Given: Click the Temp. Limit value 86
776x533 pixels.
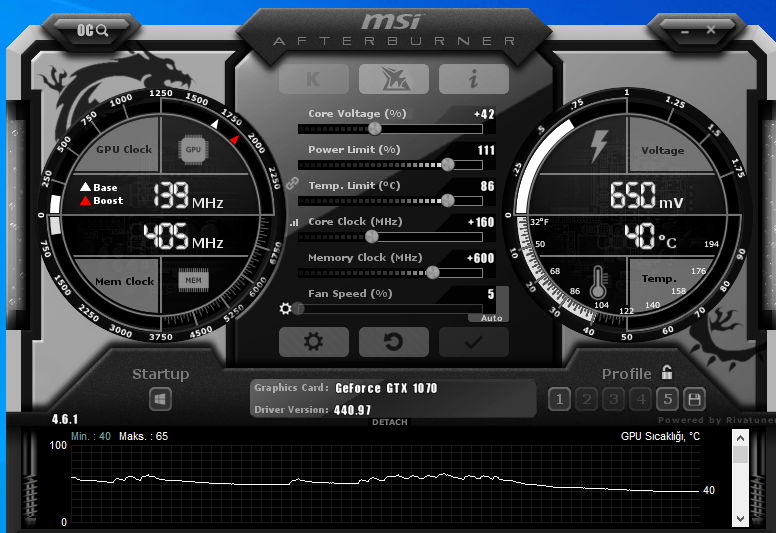Looking at the screenshot, I should tap(487, 186).
